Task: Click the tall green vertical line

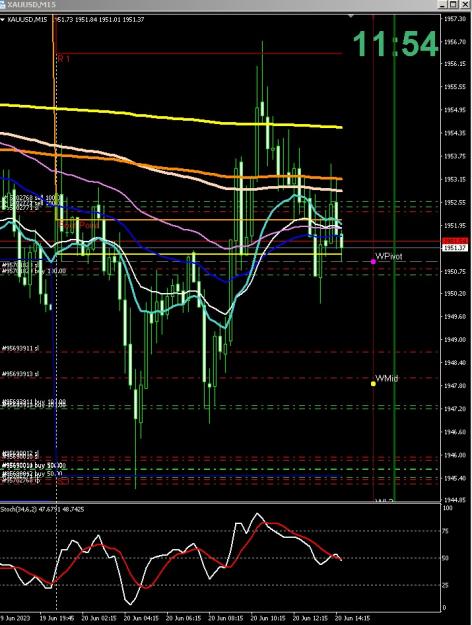Action: 394,257
